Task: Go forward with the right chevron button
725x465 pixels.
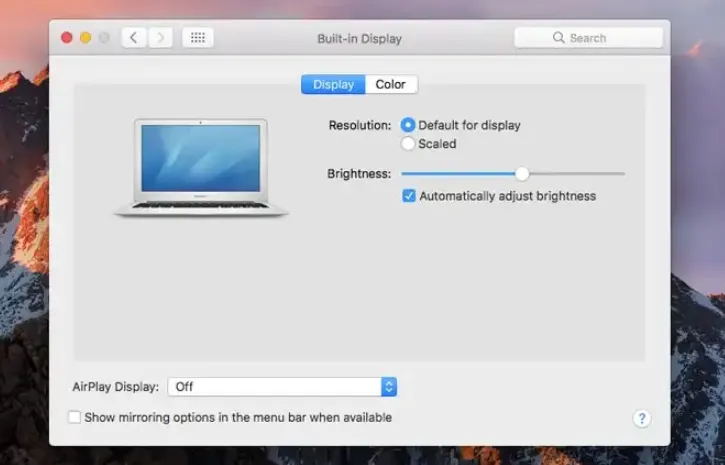Action: tap(160, 37)
